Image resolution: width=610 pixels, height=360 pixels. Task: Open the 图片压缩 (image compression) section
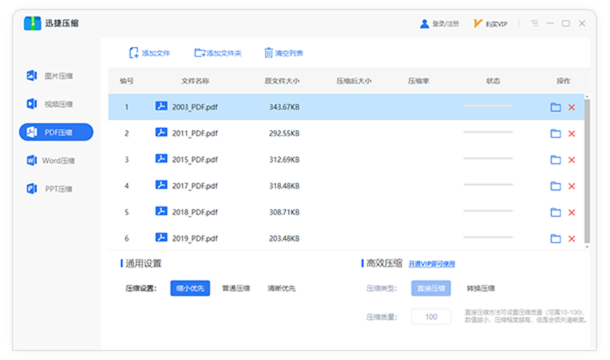pos(49,76)
